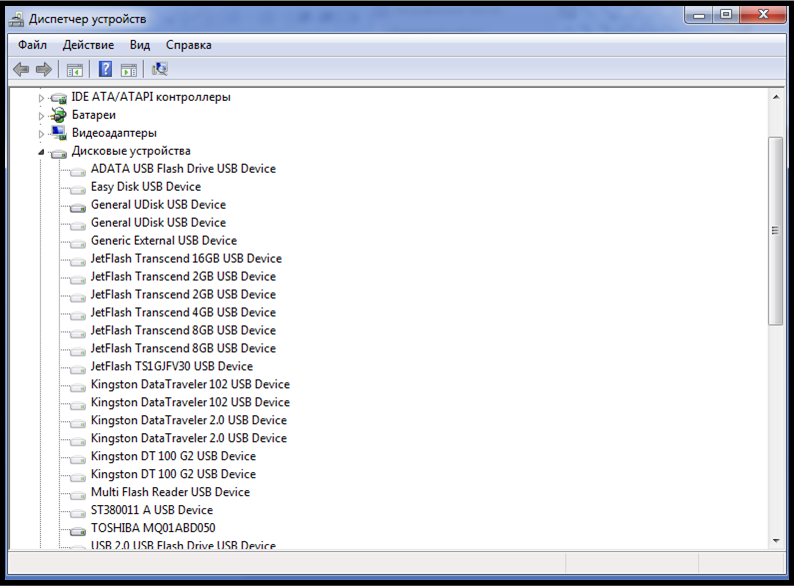794x586 pixels.
Task: Click the IDE ATA/ATAPI controllers icon
Action: click(x=59, y=98)
